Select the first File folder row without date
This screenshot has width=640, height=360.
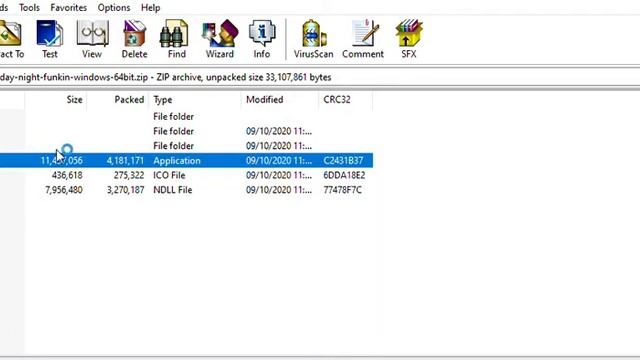pos(187,117)
